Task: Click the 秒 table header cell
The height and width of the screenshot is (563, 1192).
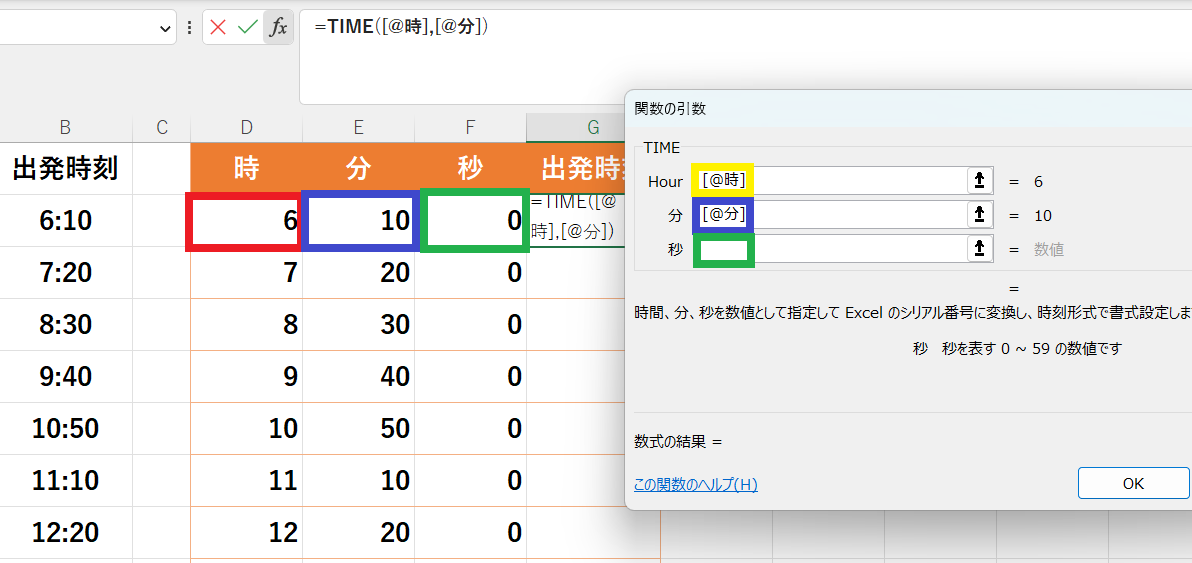Action: (x=470, y=168)
